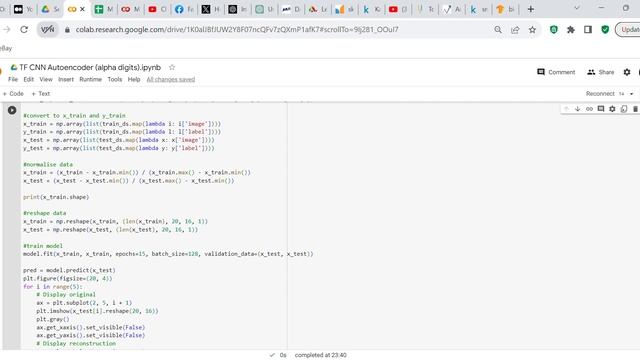
Task: Click the pred = model.predict(x_test) line
Action: coord(69,270)
